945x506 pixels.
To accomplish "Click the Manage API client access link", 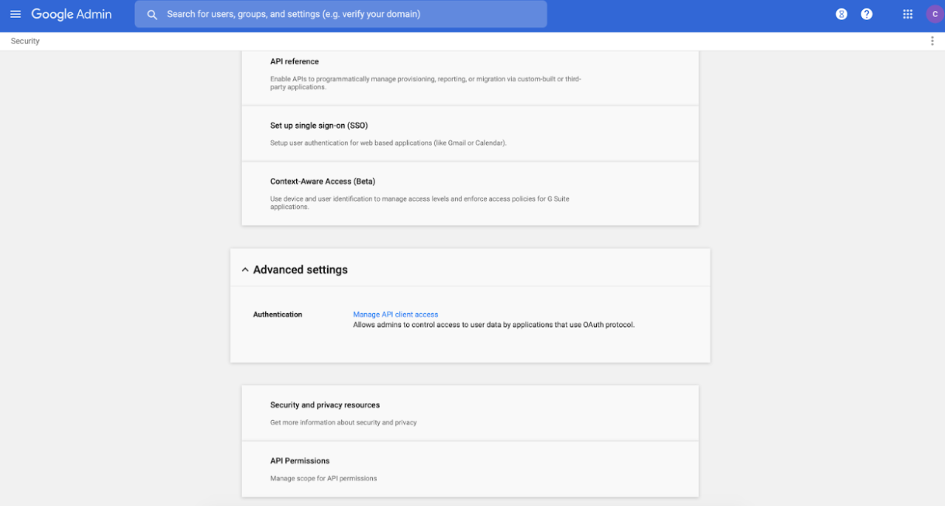I will [x=395, y=314].
